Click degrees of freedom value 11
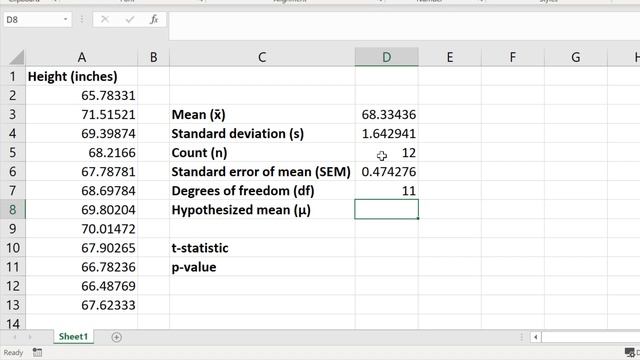The height and width of the screenshot is (360, 640). (x=387, y=191)
